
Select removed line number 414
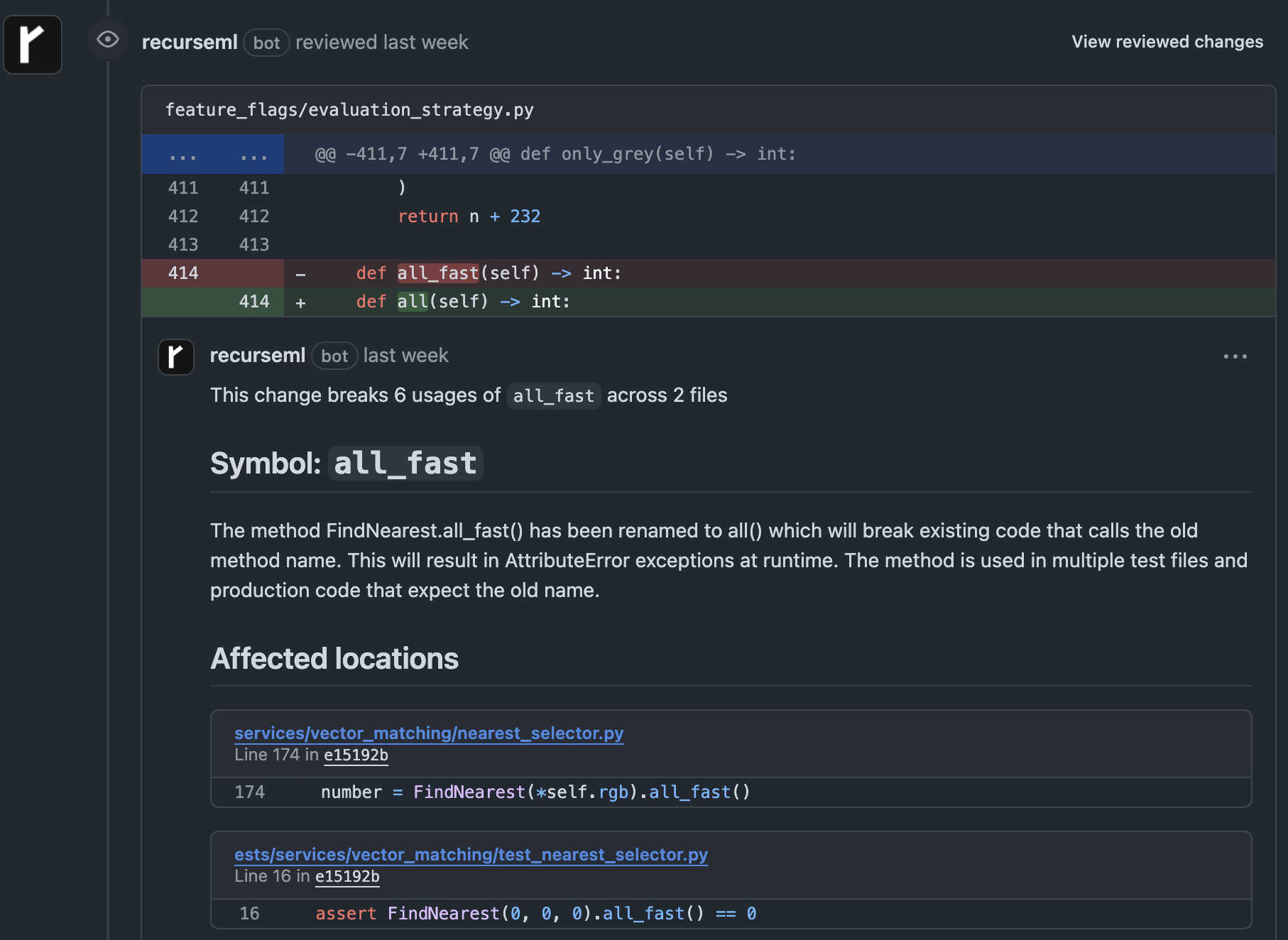pyautogui.click(x=183, y=273)
